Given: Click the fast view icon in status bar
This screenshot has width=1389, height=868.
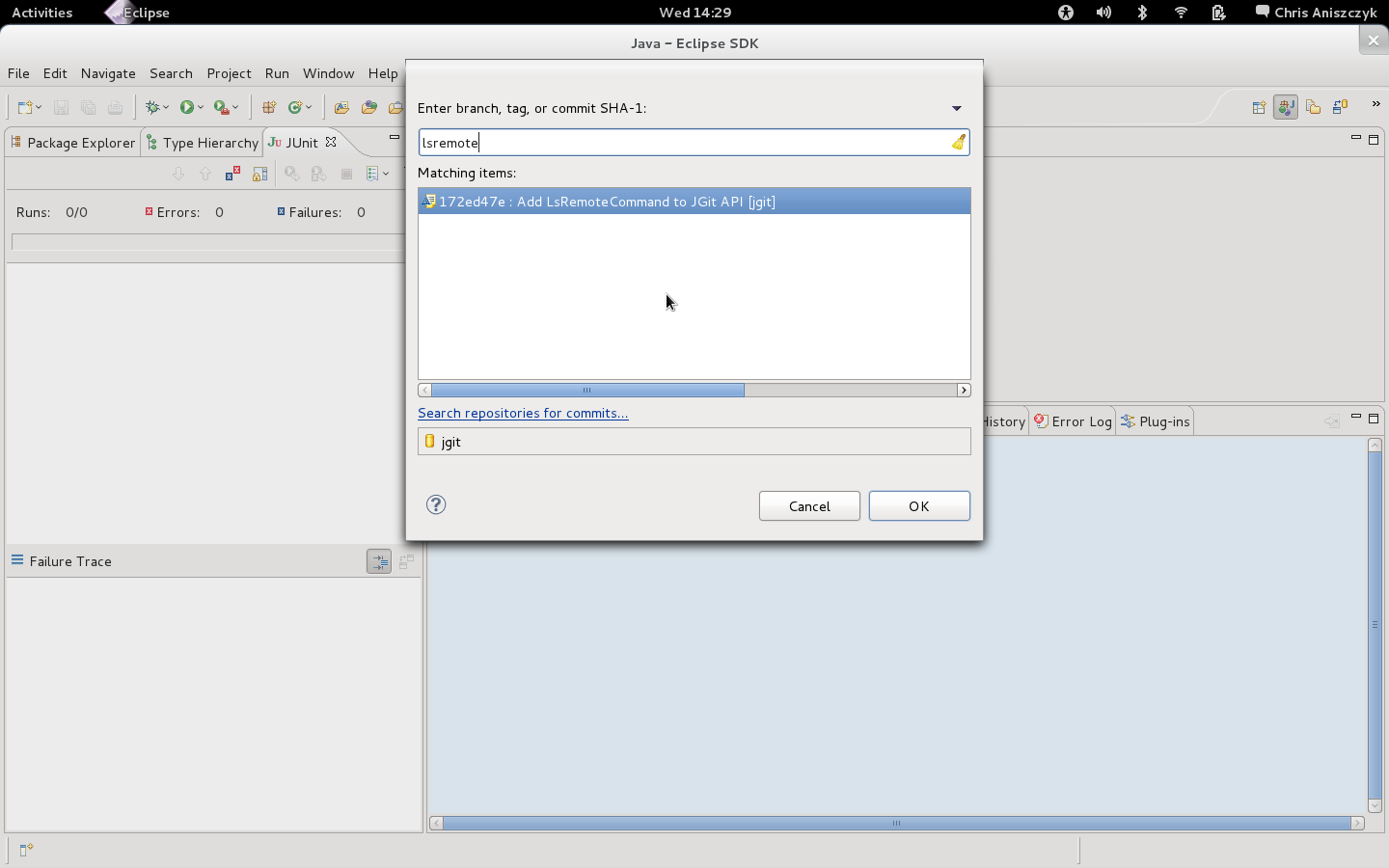Looking at the screenshot, I should [x=26, y=850].
